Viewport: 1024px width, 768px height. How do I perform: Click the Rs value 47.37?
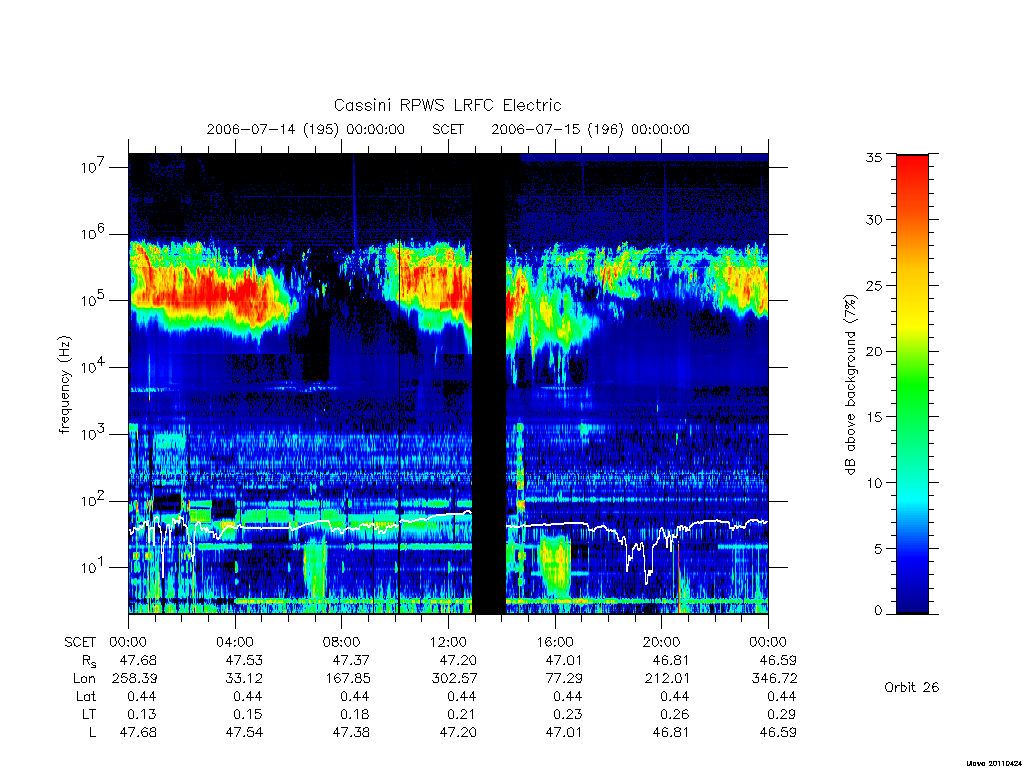(351, 660)
